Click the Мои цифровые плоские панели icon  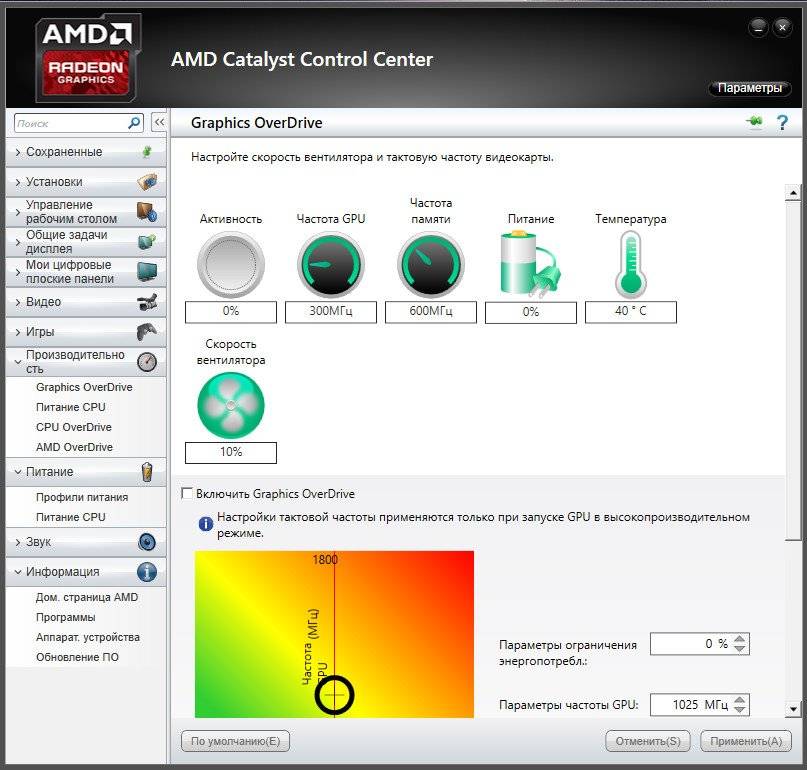click(147, 271)
